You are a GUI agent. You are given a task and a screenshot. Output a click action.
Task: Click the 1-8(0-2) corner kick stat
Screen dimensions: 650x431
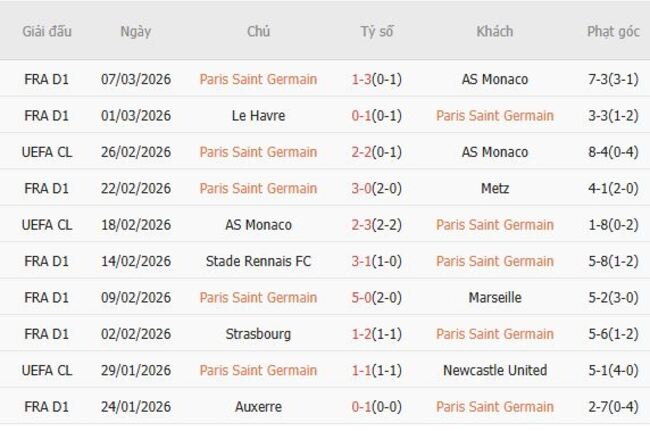pos(613,224)
